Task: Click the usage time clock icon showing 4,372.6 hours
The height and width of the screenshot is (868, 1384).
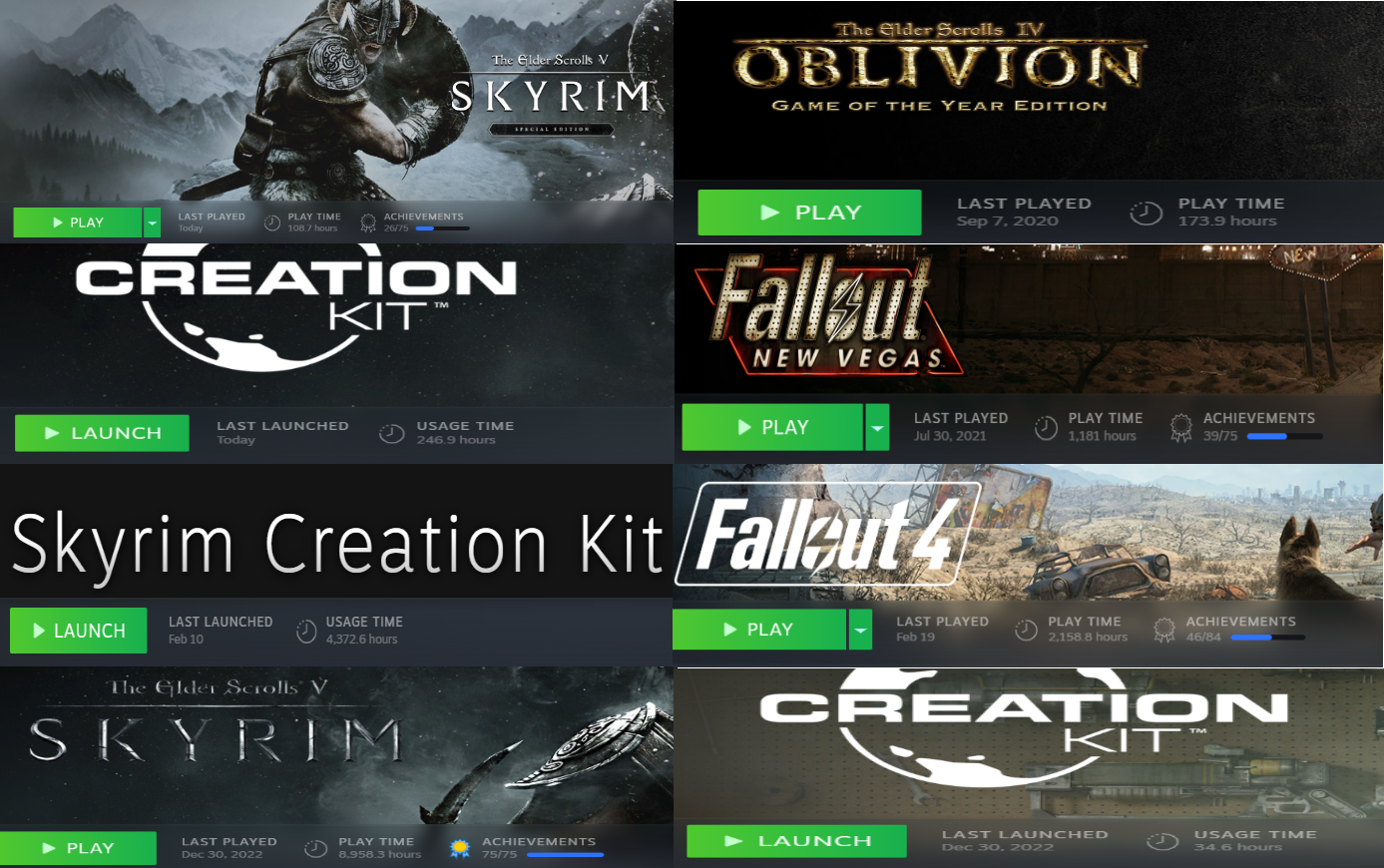Action: (306, 631)
